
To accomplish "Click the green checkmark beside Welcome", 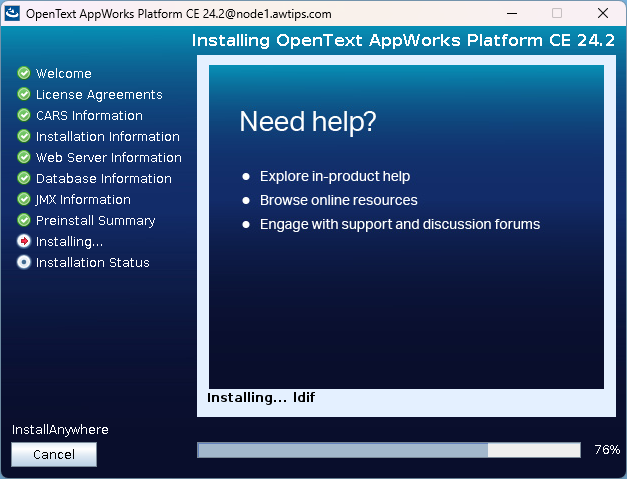I will 24,73.
